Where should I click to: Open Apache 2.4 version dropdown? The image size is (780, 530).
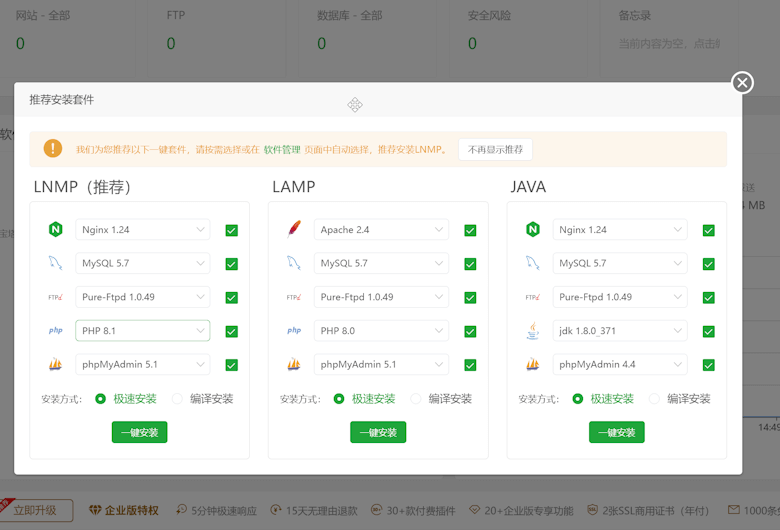381,229
